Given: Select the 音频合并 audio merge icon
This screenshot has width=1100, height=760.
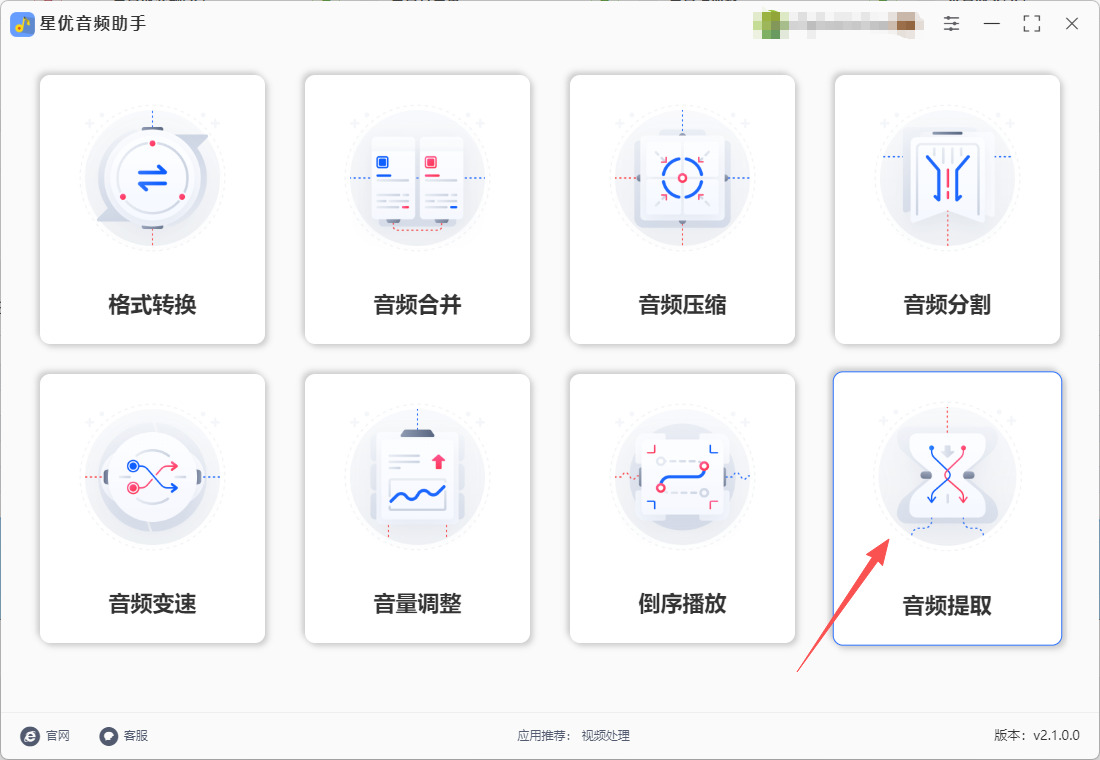Looking at the screenshot, I should (417, 178).
